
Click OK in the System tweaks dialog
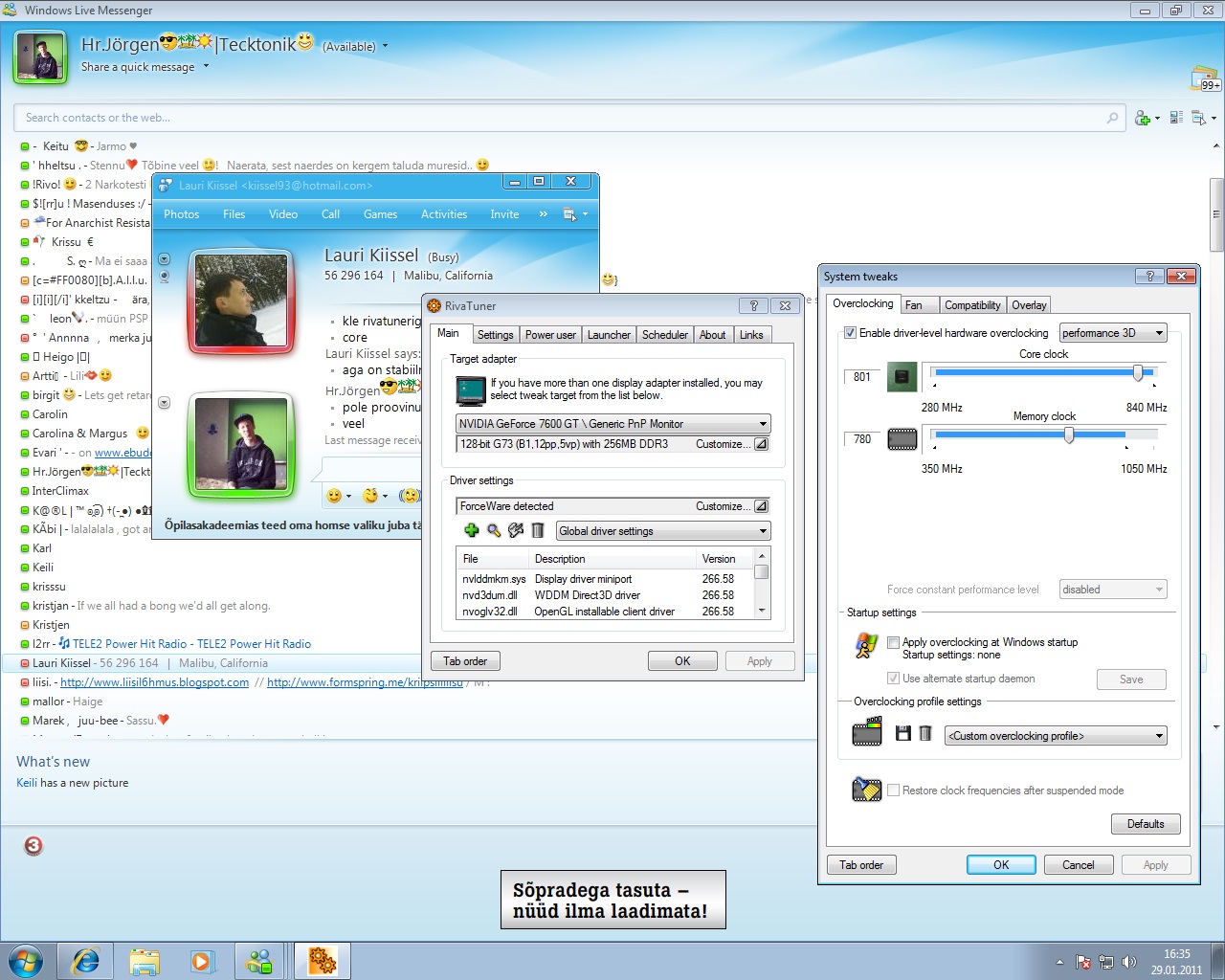1001,865
